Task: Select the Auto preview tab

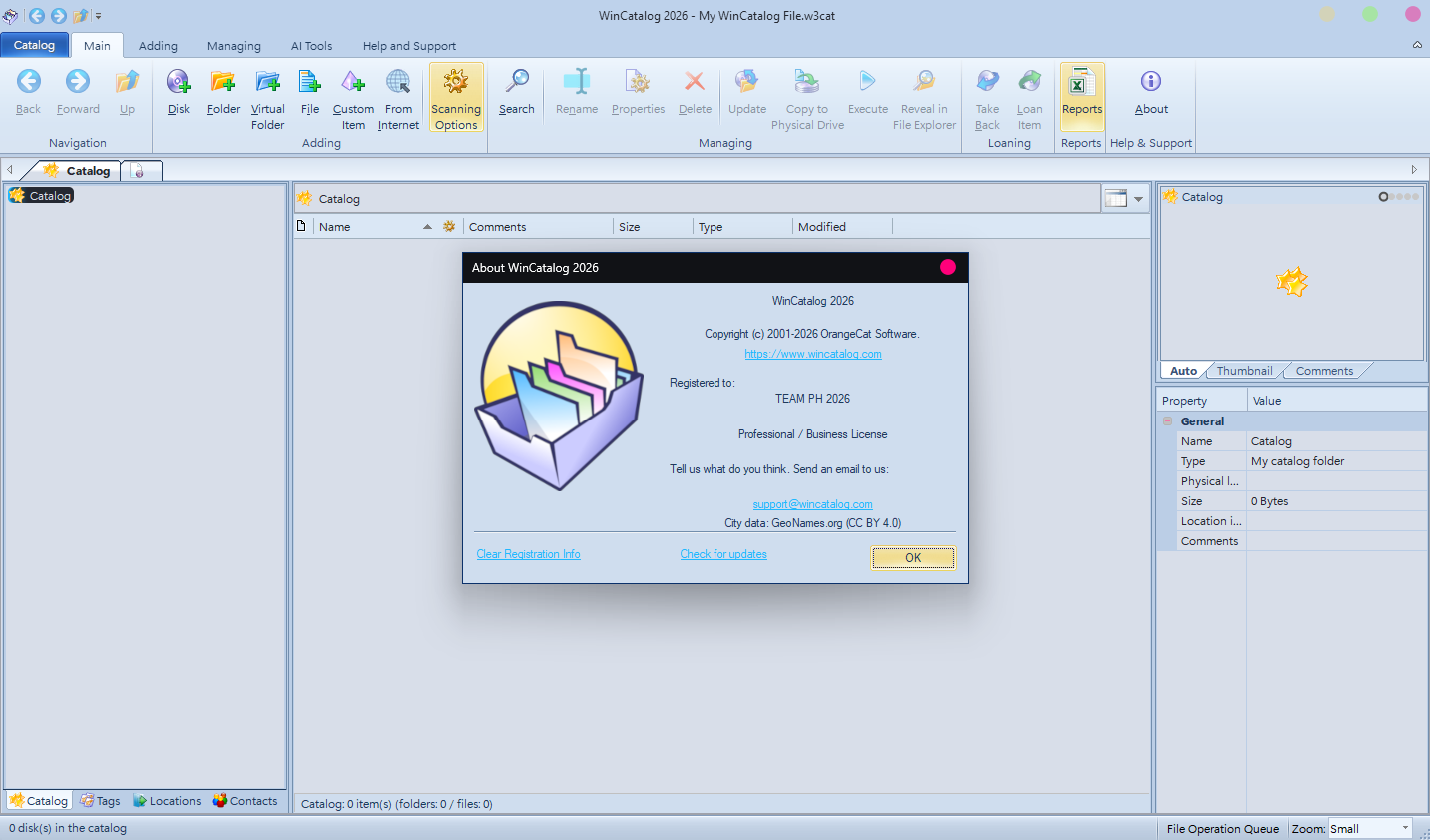Action: coord(1184,371)
